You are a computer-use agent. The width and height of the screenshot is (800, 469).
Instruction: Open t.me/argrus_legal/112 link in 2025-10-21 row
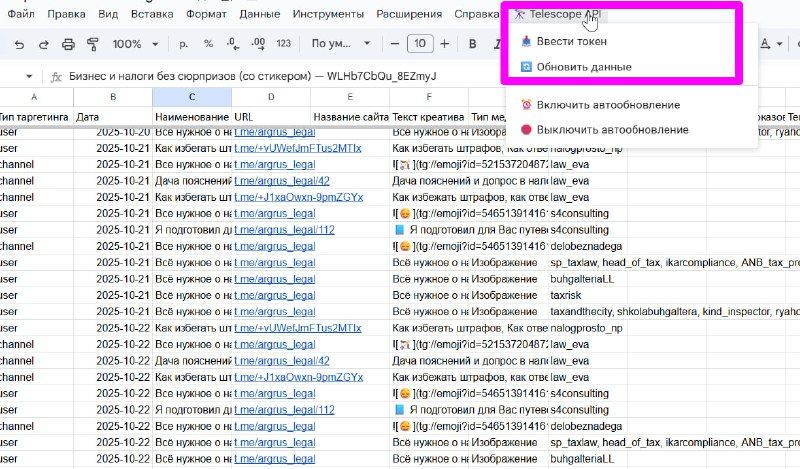click(x=284, y=230)
